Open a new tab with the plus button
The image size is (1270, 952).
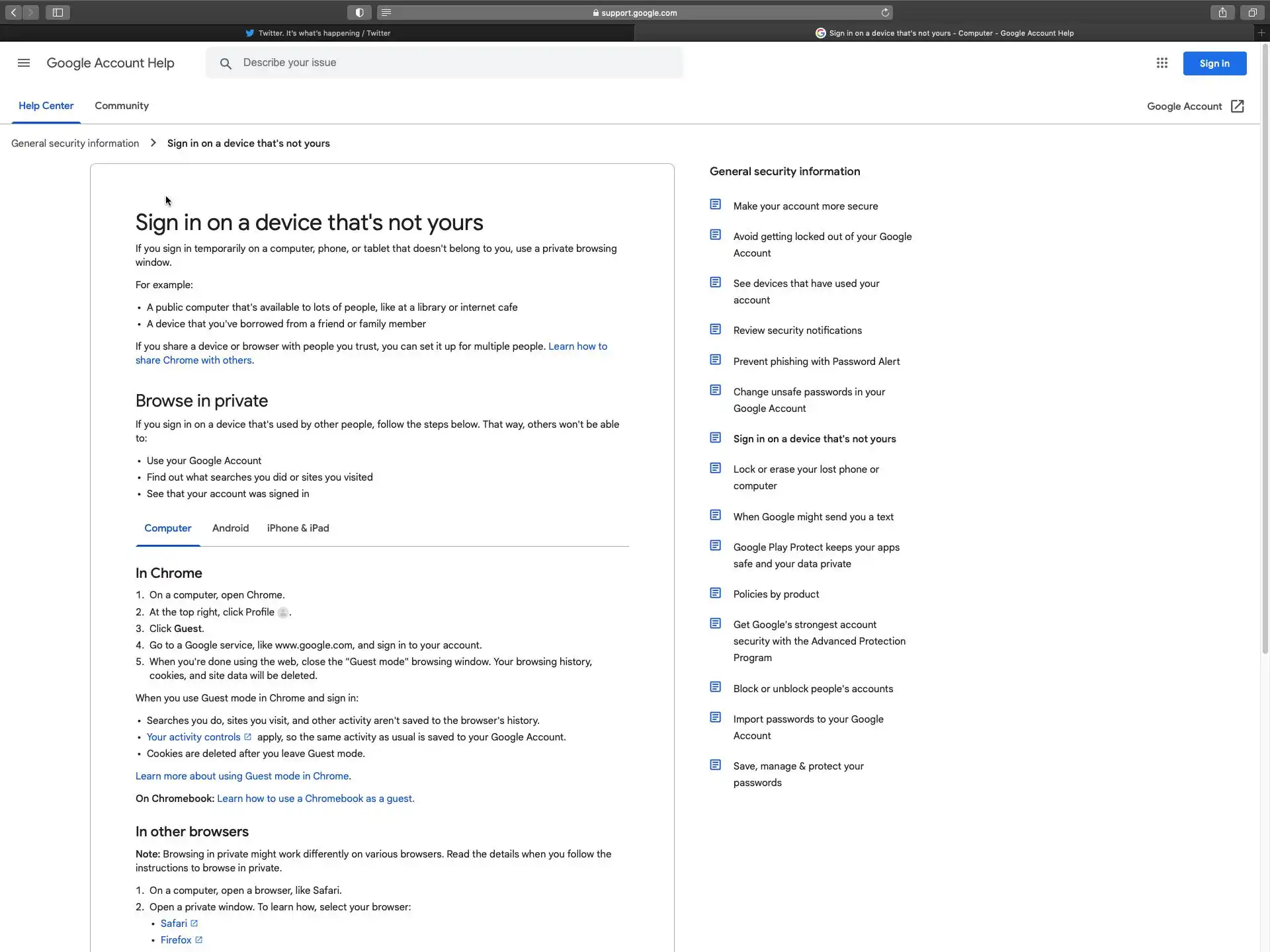pyautogui.click(x=1261, y=32)
